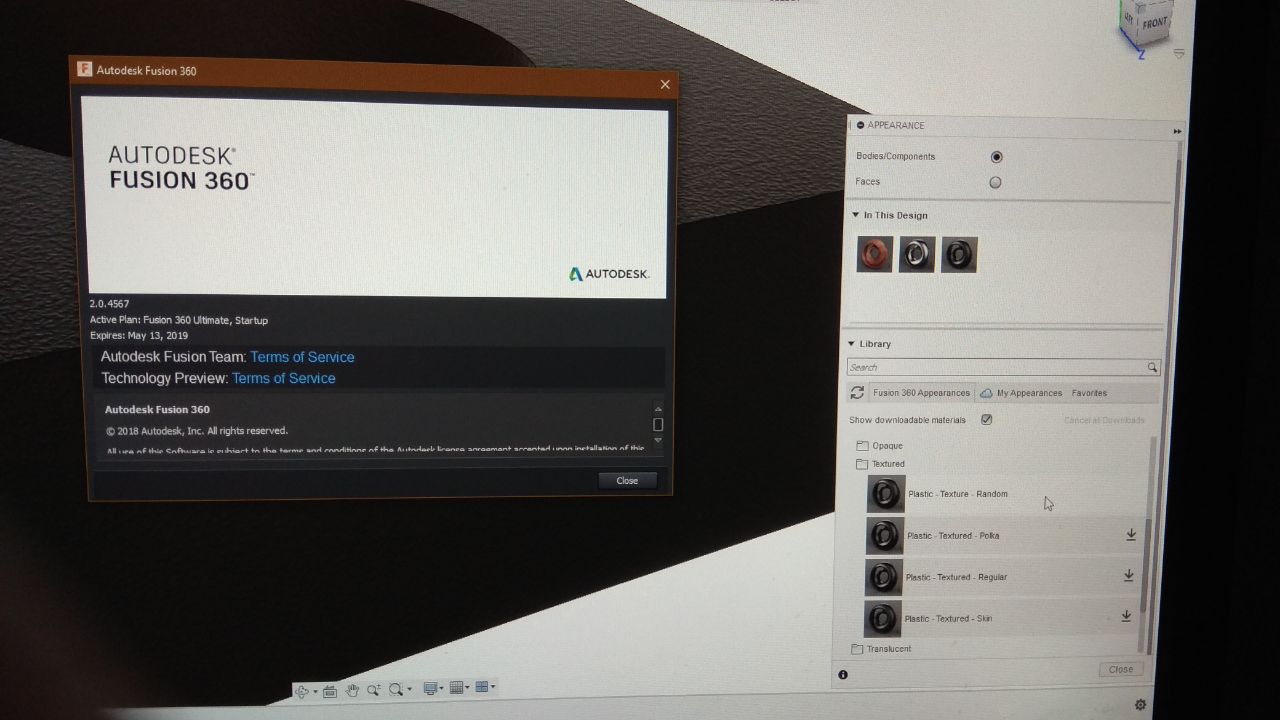Select the third dark appearance thumbnail in This Design

pyautogui.click(x=959, y=254)
